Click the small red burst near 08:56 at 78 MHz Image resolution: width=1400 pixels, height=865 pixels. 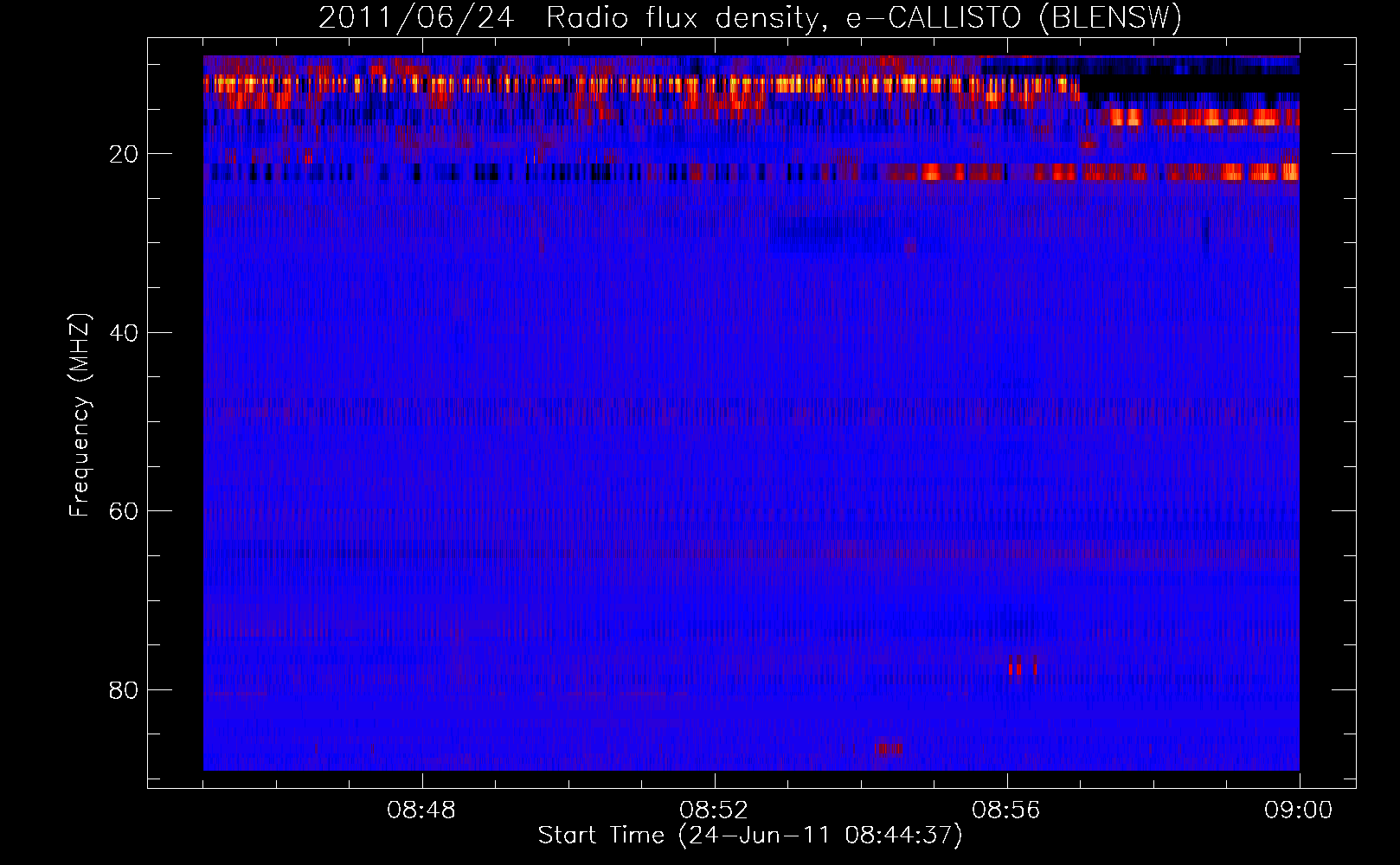click(1021, 669)
